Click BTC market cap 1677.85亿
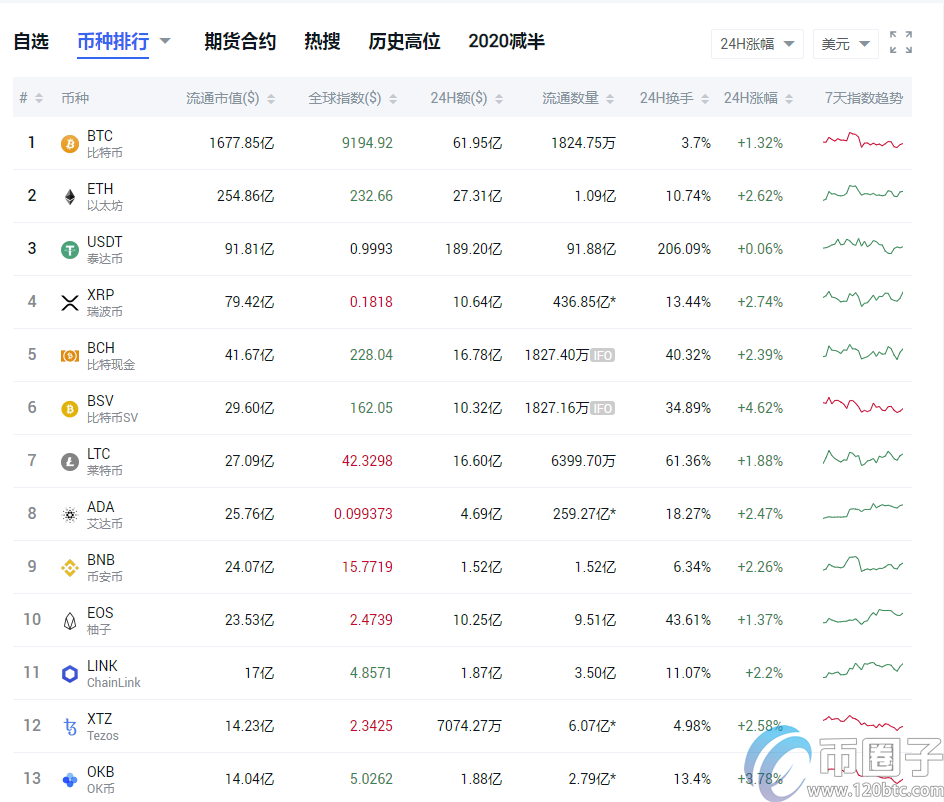This screenshot has height=802, width=944. [x=241, y=143]
